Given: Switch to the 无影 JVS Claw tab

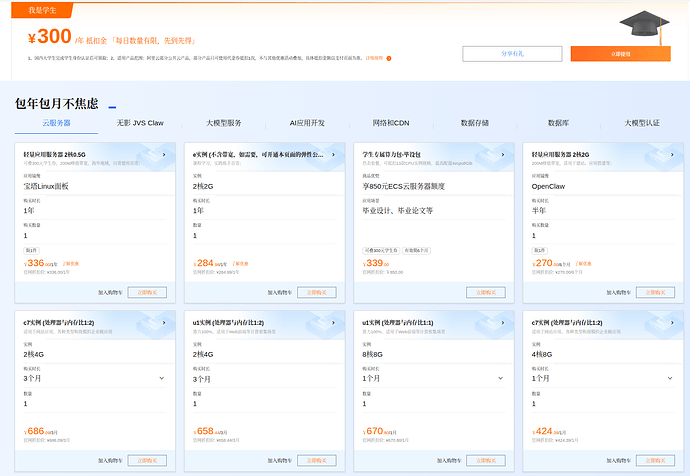Looking at the screenshot, I should tap(140, 123).
